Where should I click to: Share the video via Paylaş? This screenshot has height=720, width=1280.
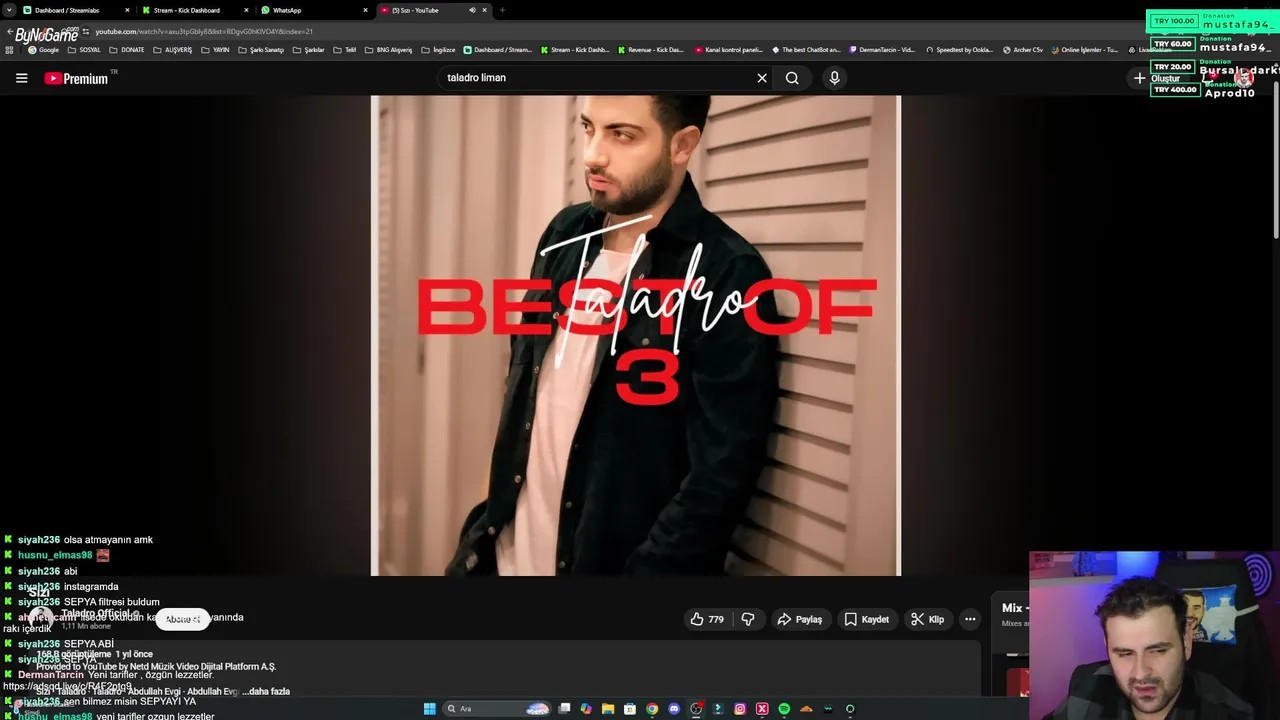(800, 620)
